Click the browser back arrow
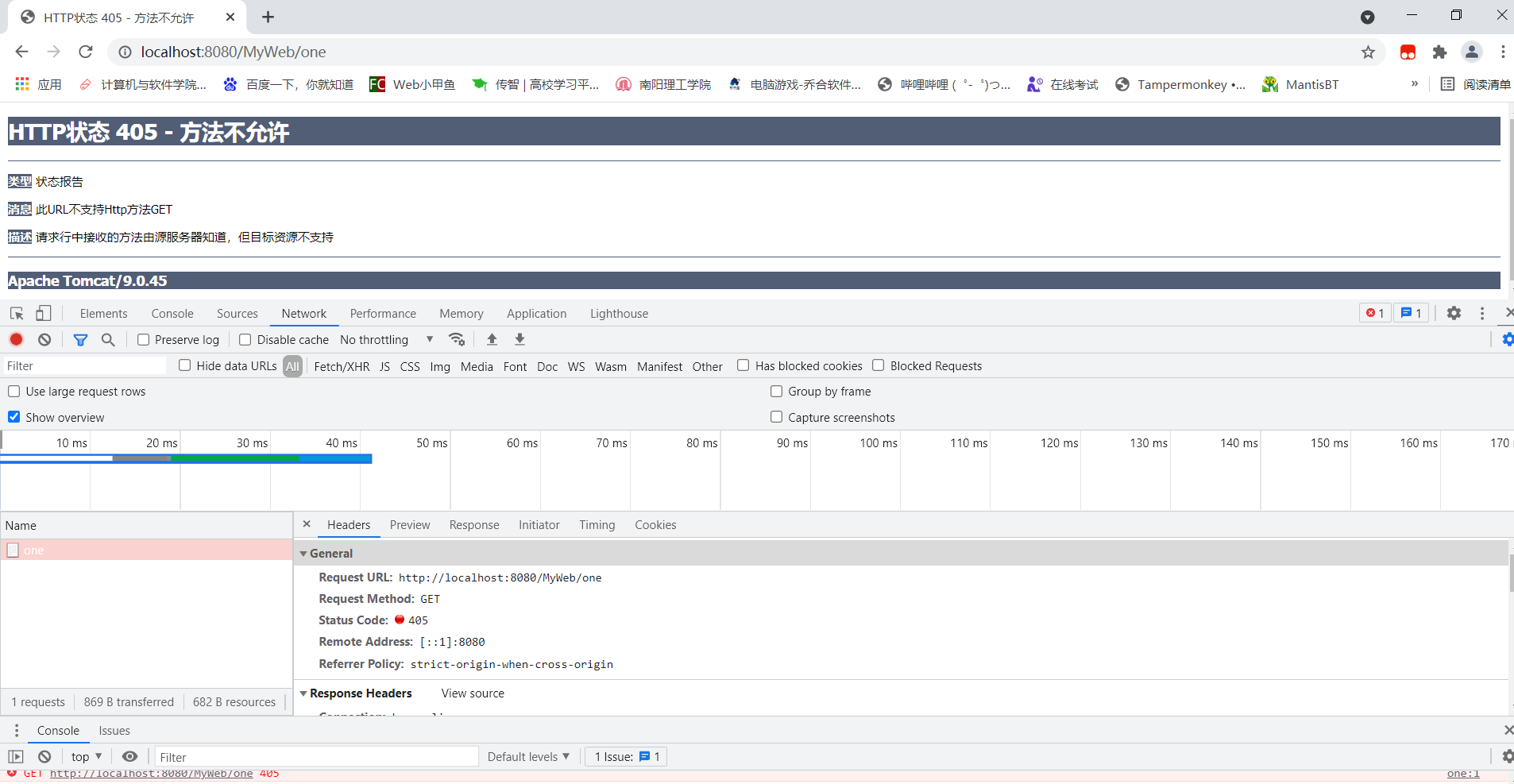The width and height of the screenshot is (1514, 784). point(21,52)
